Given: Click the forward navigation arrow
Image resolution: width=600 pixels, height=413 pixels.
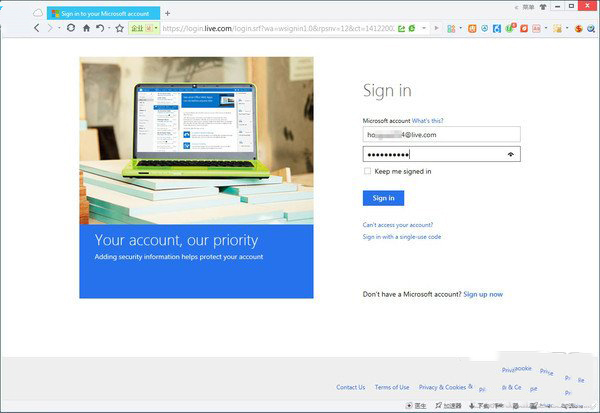Looking at the screenshot, I should click(x=50, y=28).
